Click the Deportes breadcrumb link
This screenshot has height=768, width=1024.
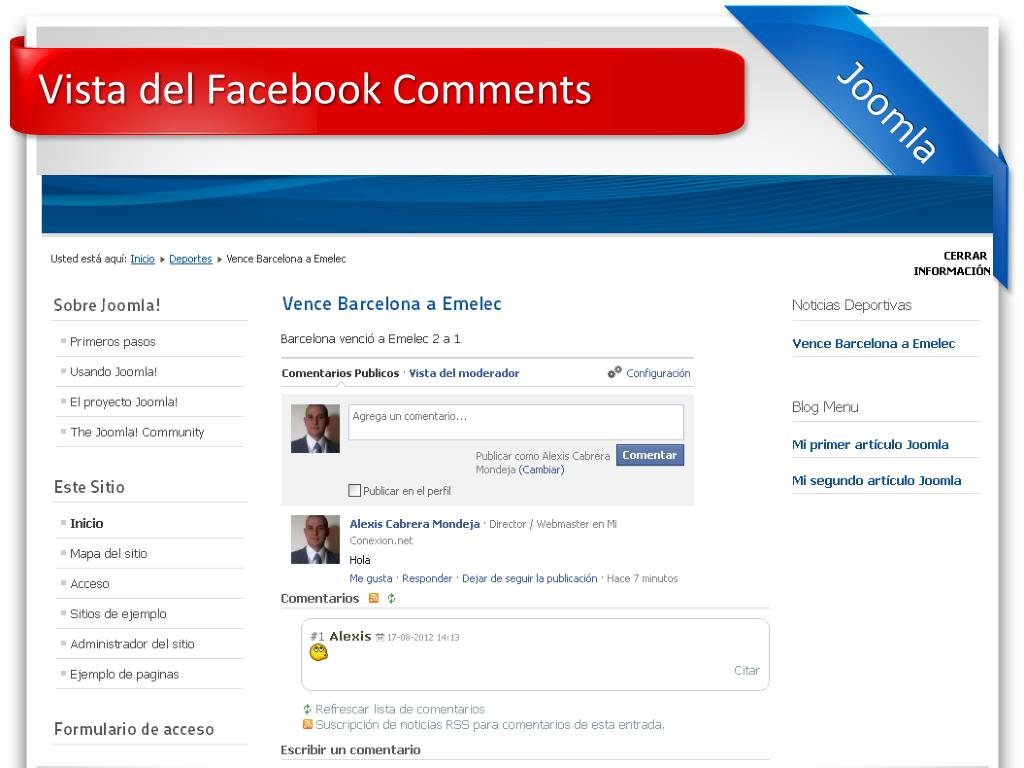pyautogui.click(x=191, y=259)
